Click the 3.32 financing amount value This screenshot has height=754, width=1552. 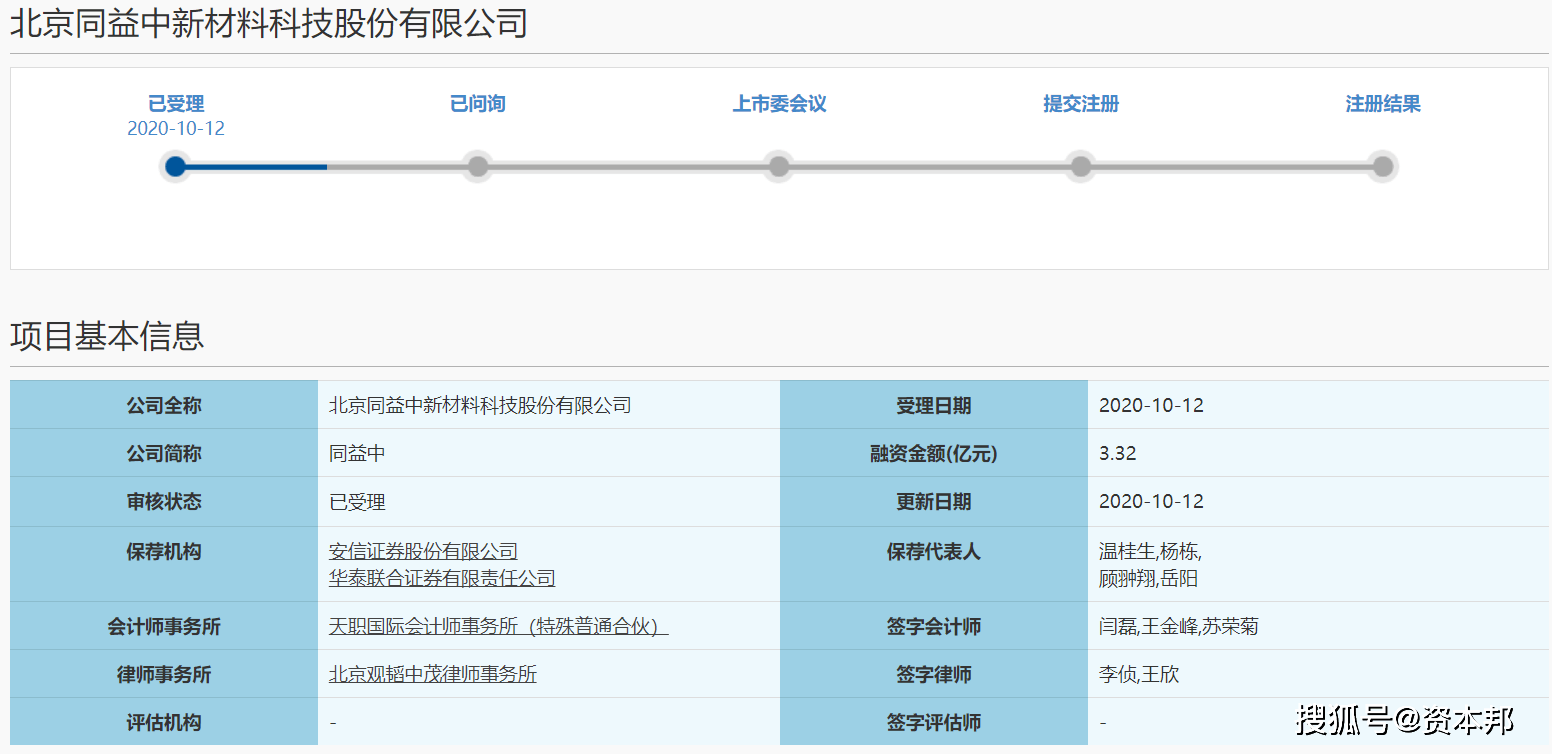click(1117, 454)
